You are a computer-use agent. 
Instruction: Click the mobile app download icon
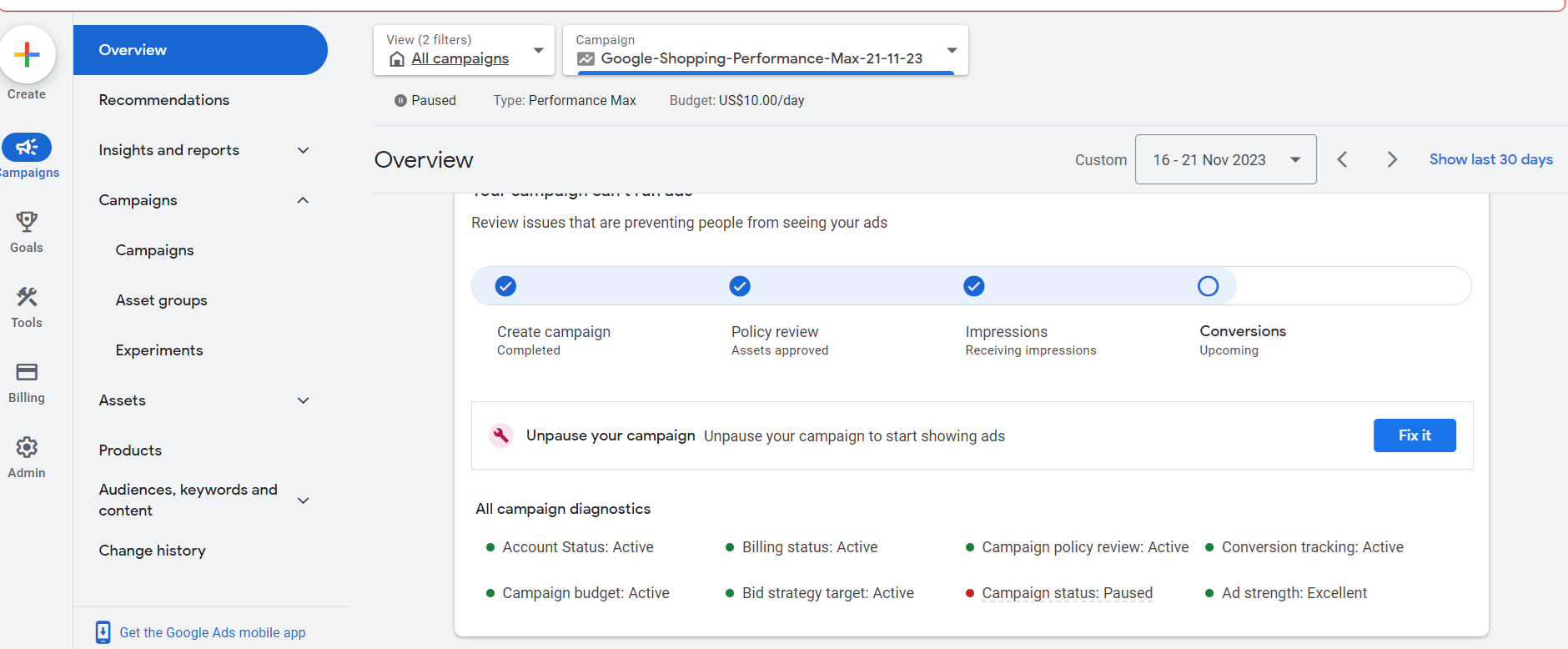[103, 632]
